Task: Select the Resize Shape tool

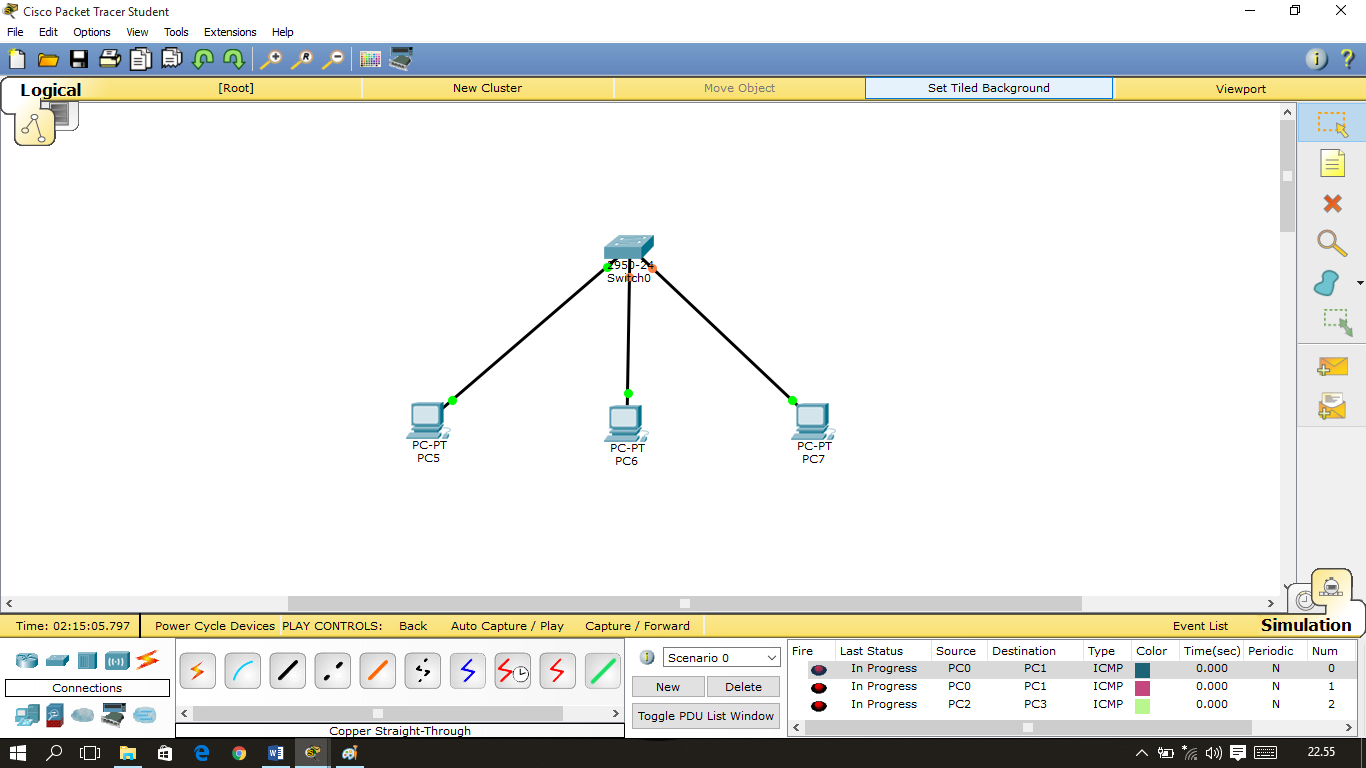Action: [x=1332, y=323]
